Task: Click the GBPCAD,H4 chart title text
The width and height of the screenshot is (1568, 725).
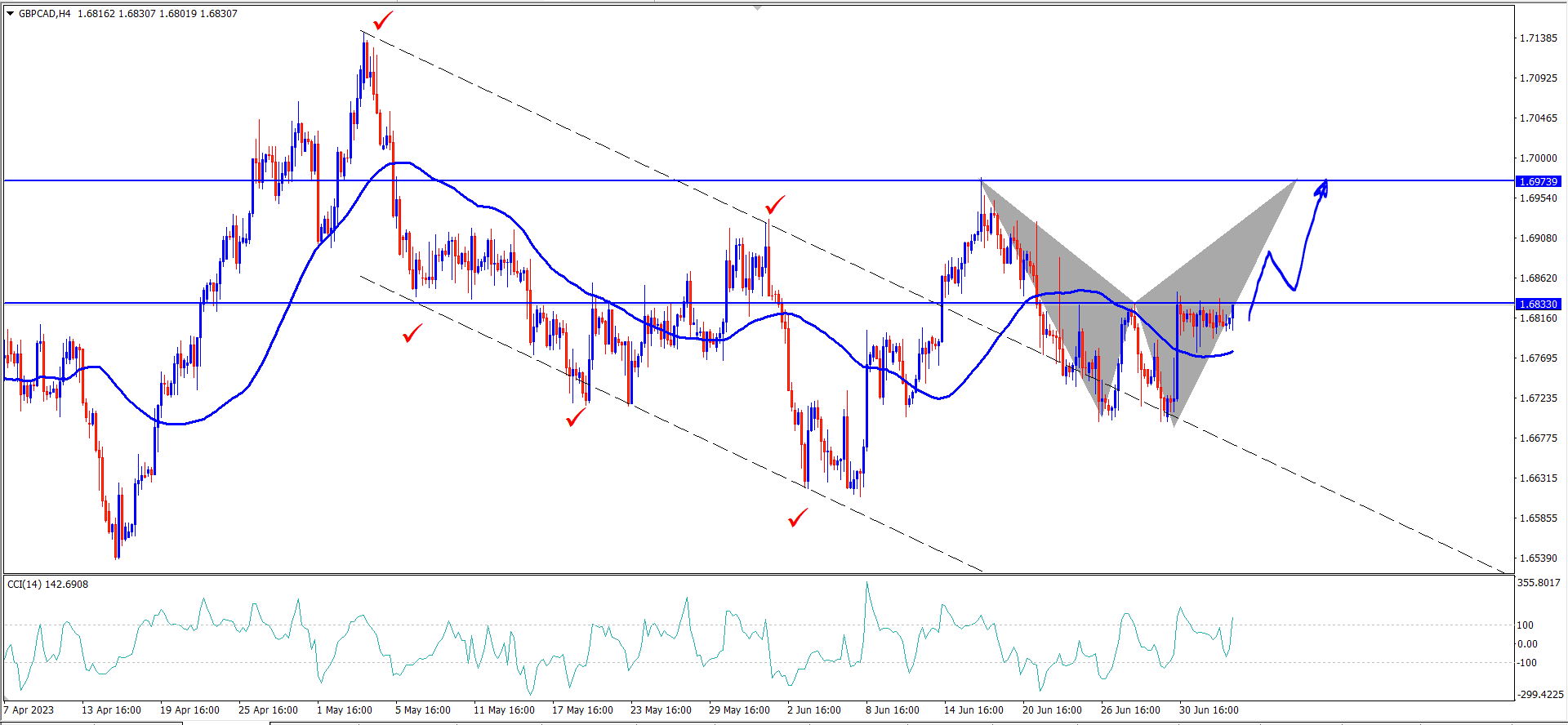Action: [45, 14]
